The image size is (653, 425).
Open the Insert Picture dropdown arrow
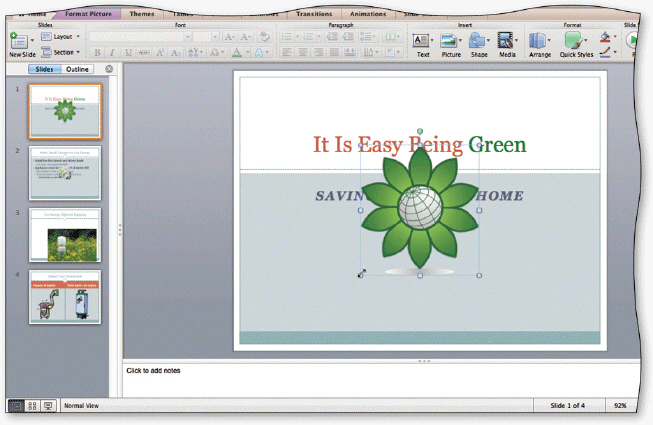460,40
